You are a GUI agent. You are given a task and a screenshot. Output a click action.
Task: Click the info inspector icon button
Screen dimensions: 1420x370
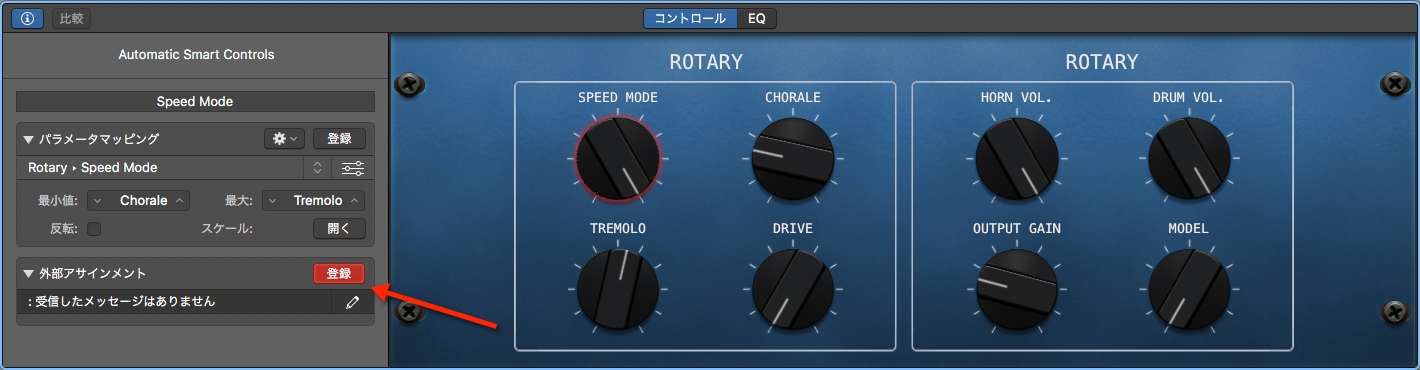(x=27, y=18)
